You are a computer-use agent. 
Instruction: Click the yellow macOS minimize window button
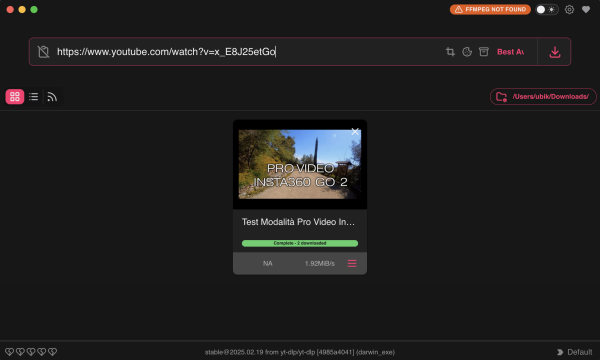click(x=22, y=10)
